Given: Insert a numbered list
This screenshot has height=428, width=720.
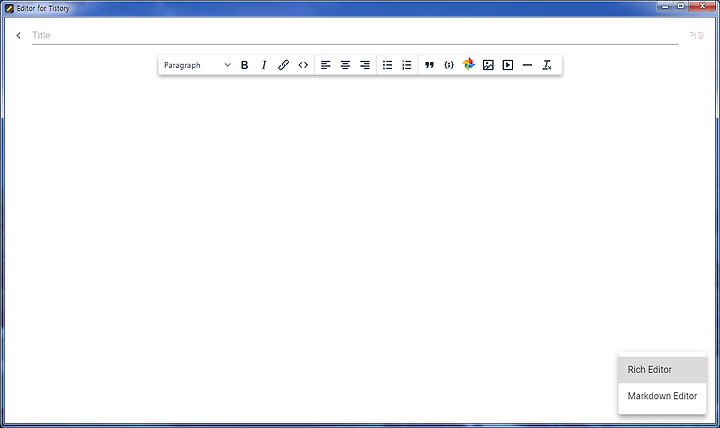Looking at the screenshot, I should (x=407, y=65).
